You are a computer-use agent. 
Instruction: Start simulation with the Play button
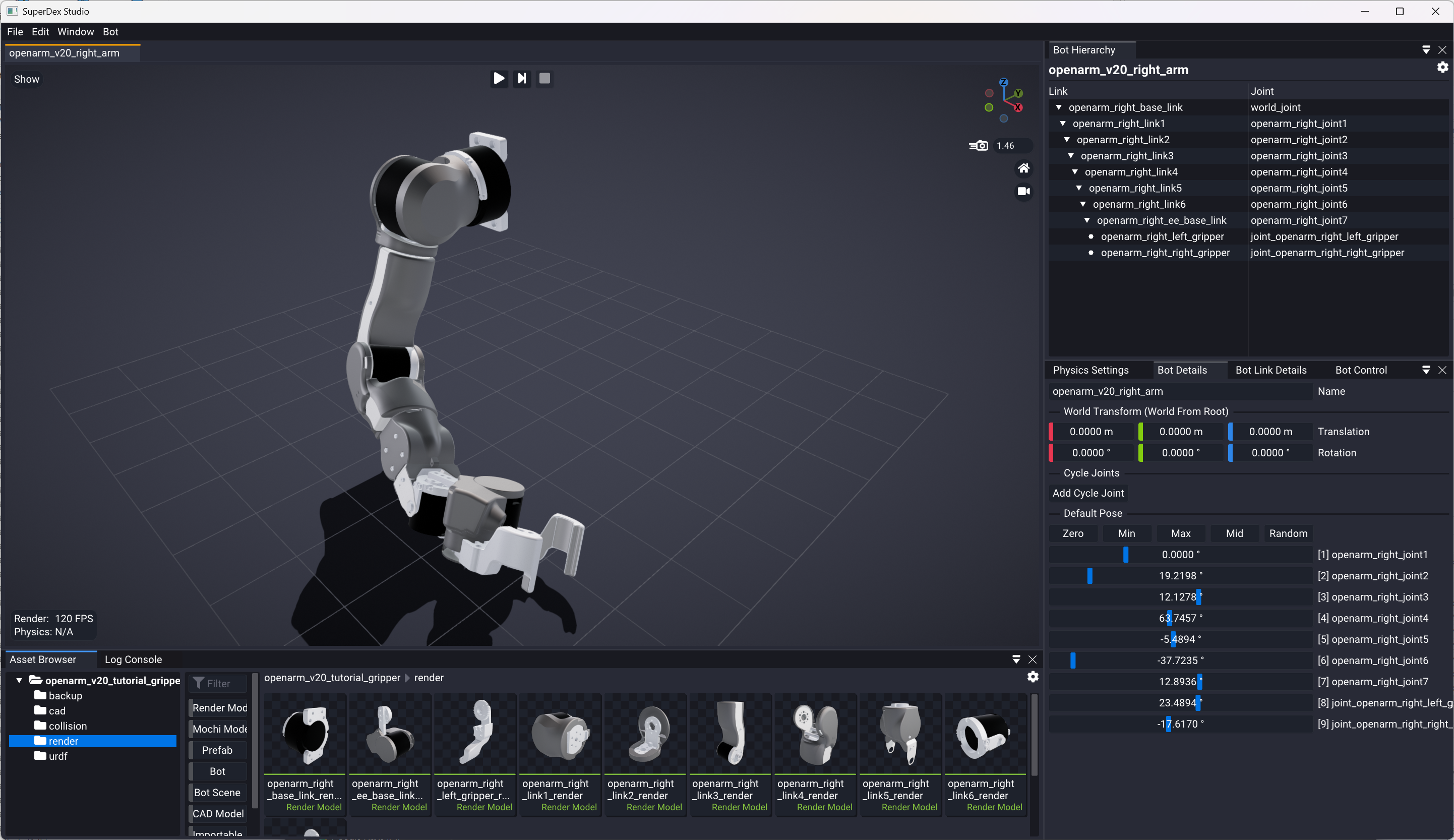[499, 79]
